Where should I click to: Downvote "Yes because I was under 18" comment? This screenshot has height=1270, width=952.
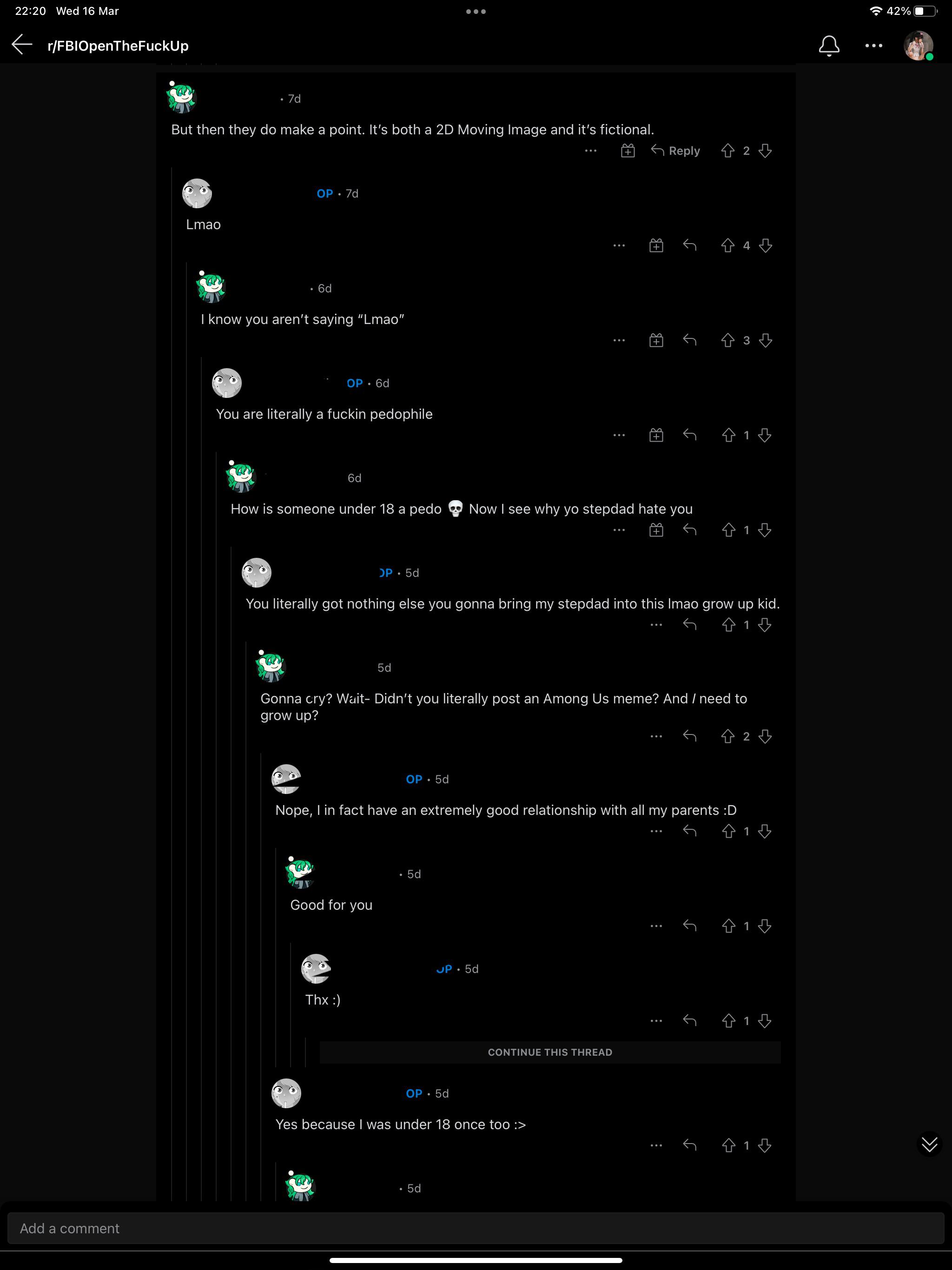pos(764,1145)
